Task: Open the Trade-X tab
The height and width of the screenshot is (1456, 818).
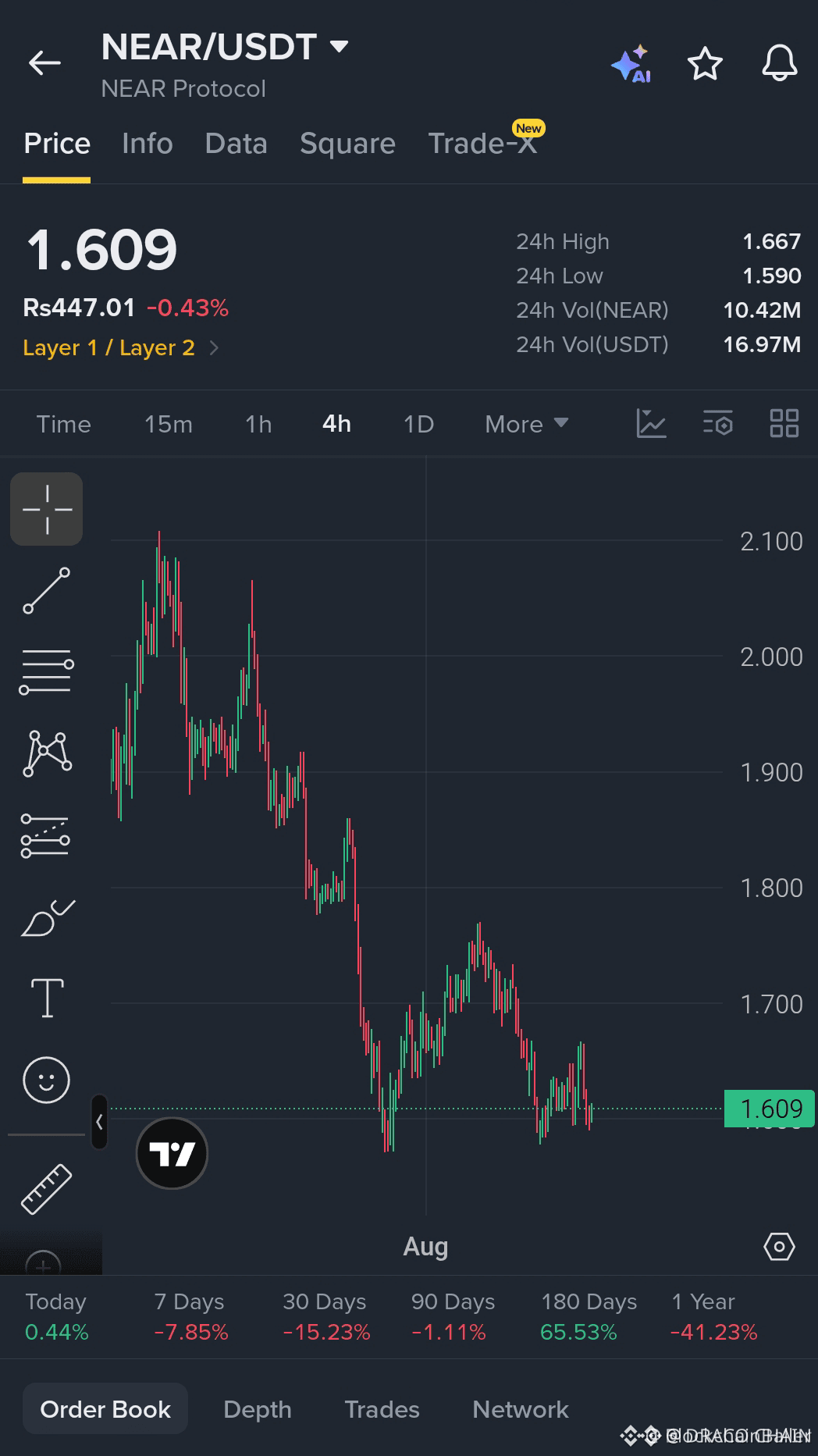Action: pos(482,144)
